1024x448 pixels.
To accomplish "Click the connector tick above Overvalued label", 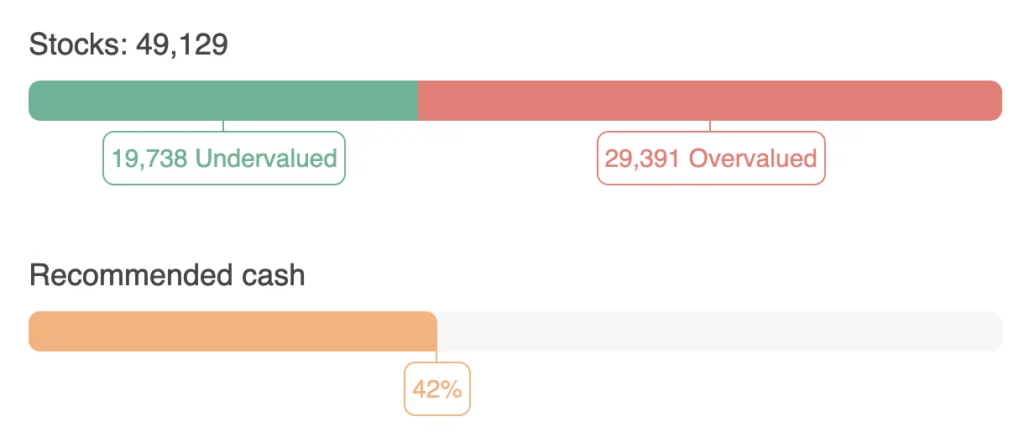I will 710,126.
